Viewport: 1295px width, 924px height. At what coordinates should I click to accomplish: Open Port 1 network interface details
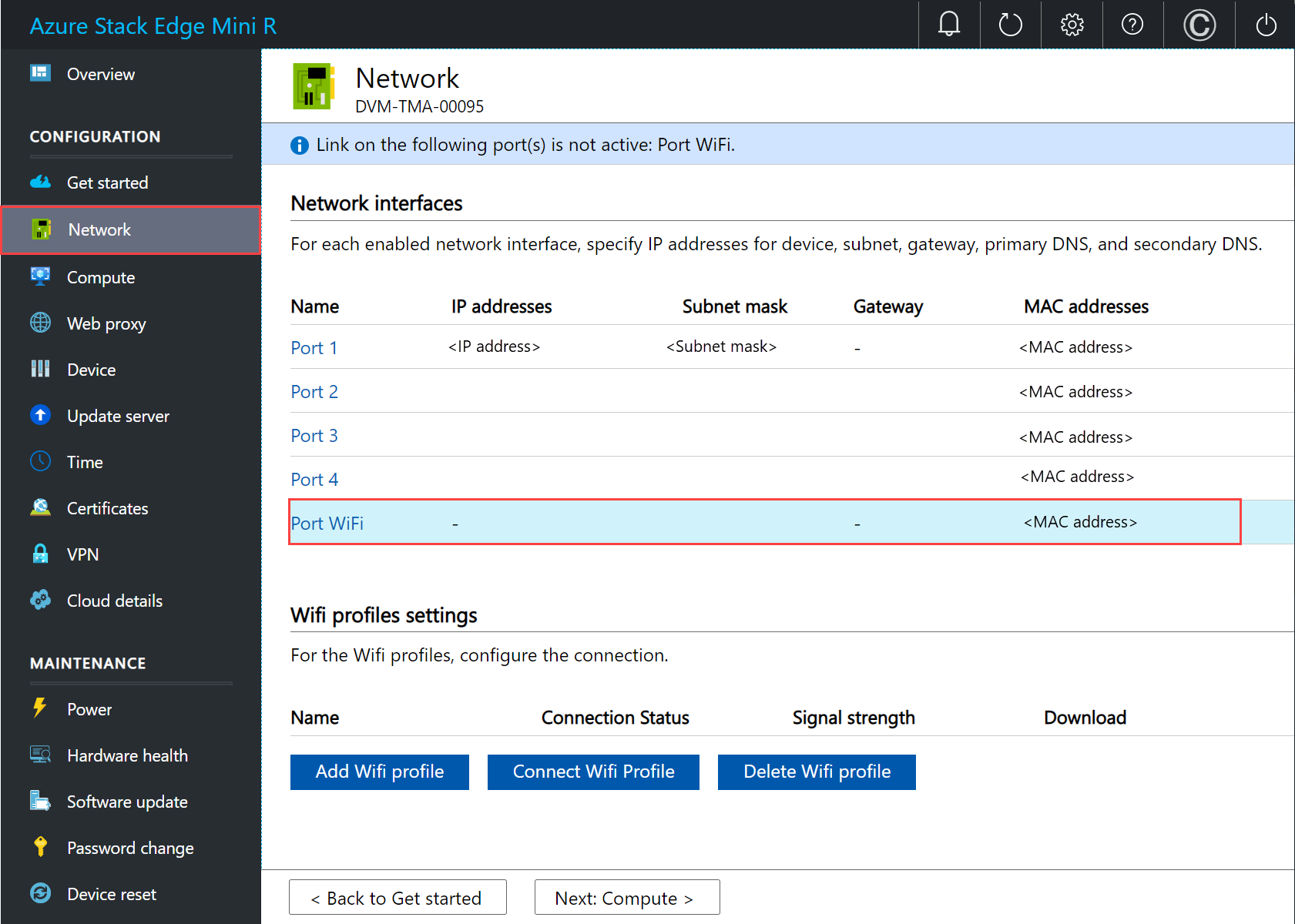tap(314, 347)
